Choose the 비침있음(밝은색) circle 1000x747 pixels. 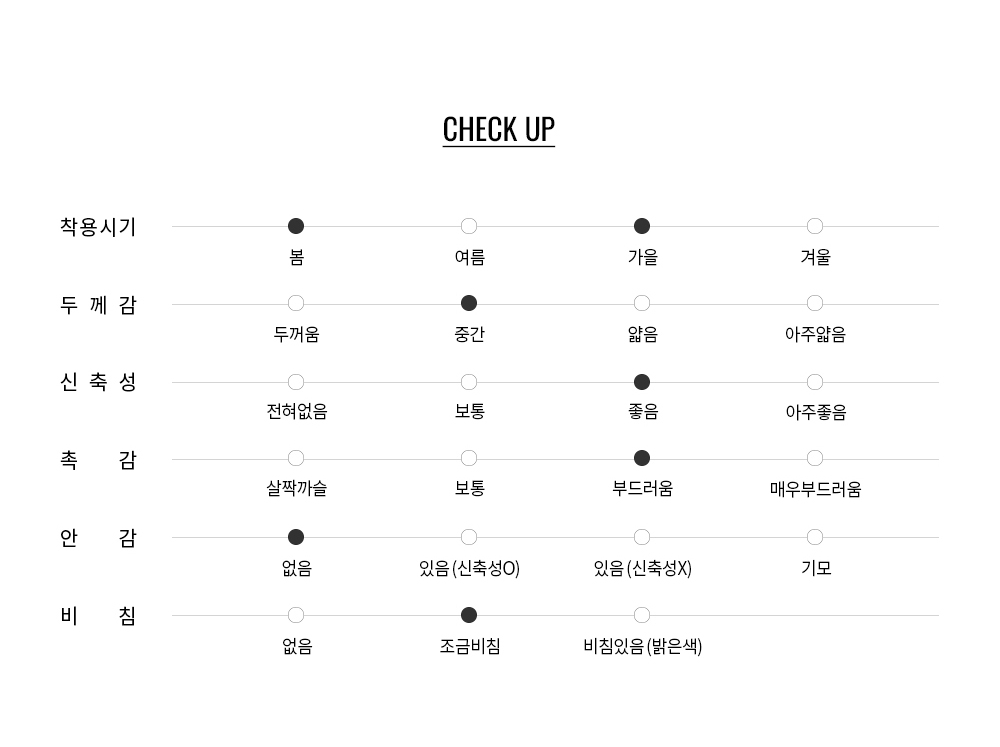tap(642, 615)
